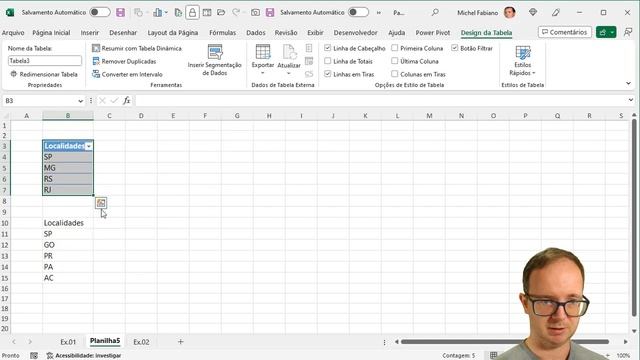Collapse the ribbon using chevron
The image size is (640, 360).
pyautogui.click(x=628, y=83)
